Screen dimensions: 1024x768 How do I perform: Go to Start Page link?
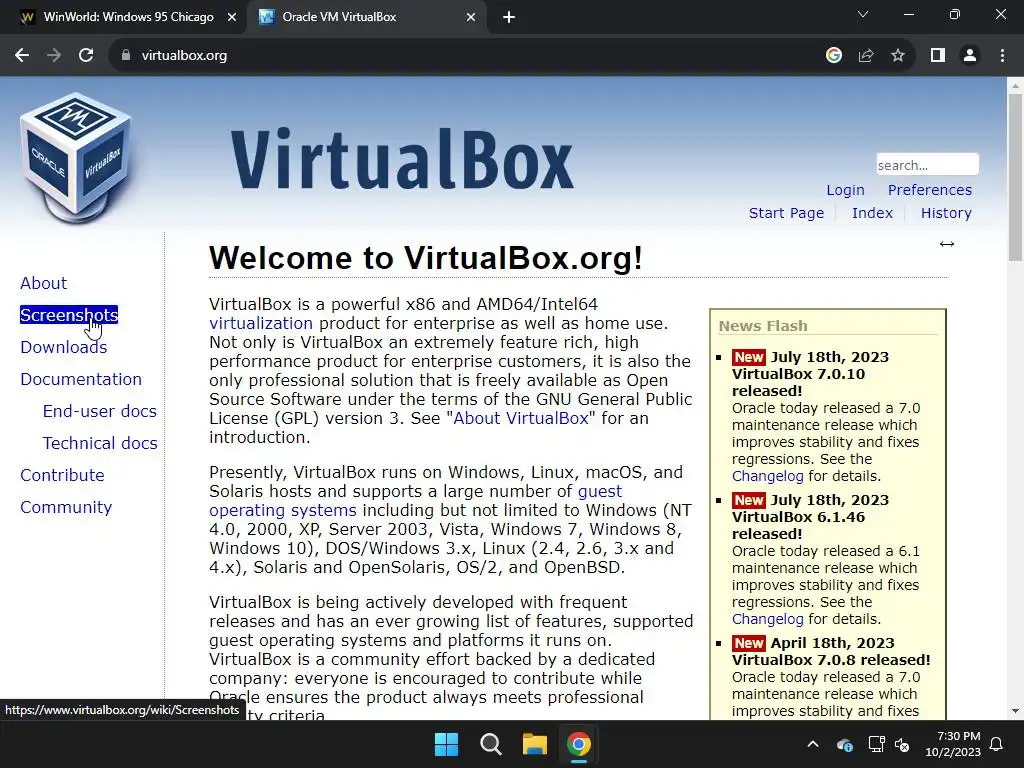click(x=786, y=214)
